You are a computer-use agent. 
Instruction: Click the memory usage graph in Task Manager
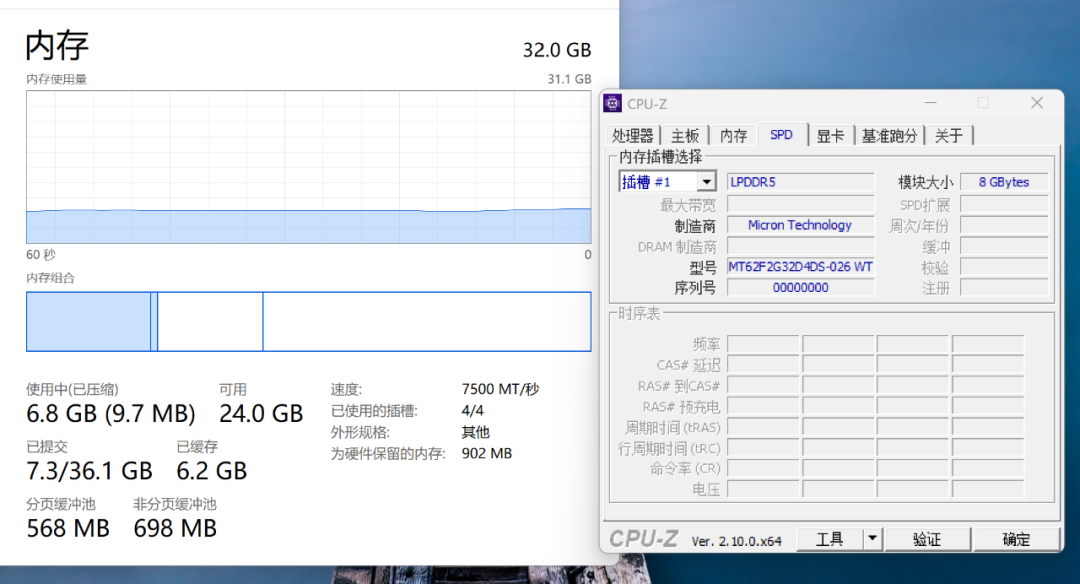tap(309, 167)
